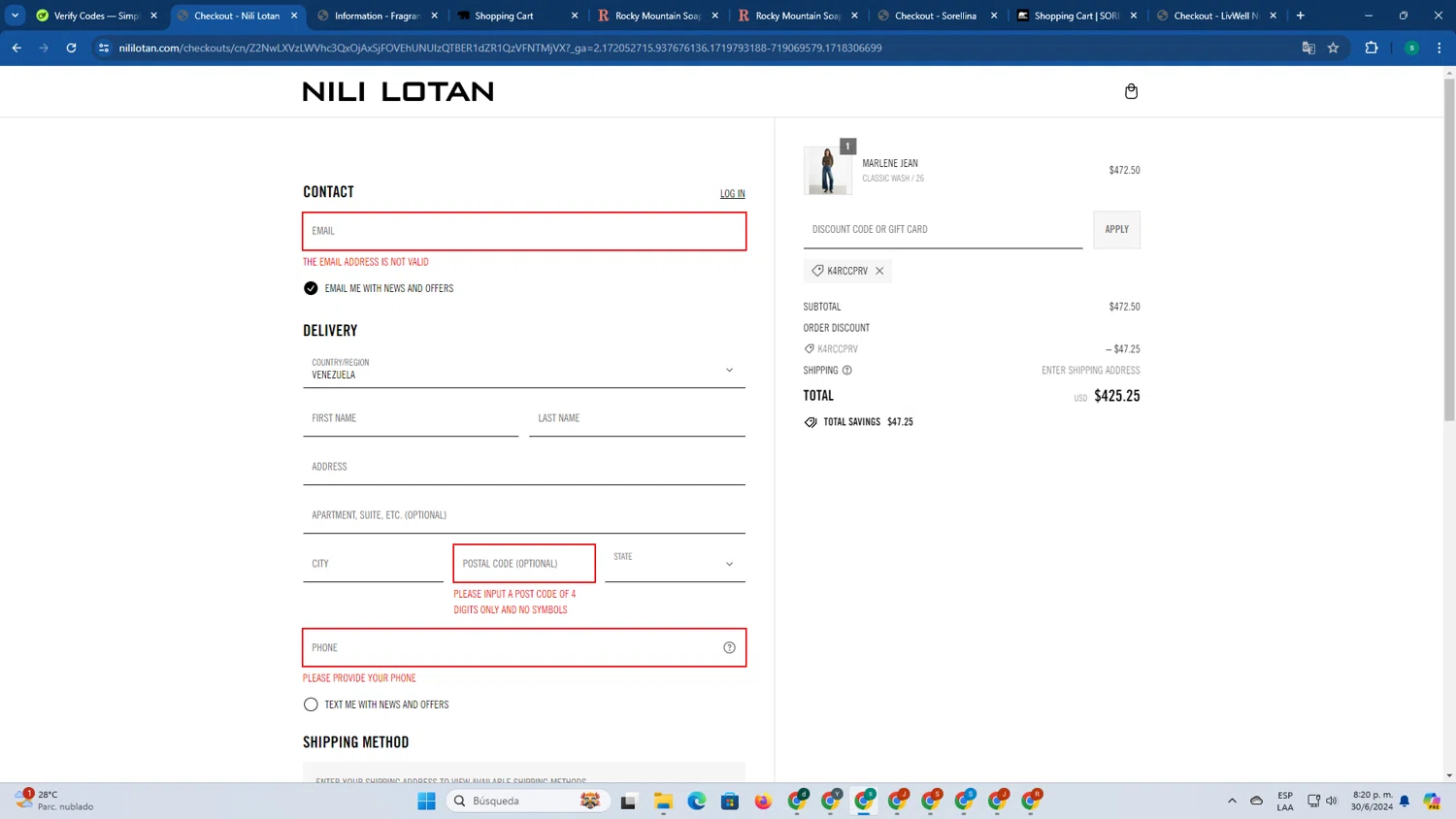Click the Postal Code field
Image resolution: width=1456 pixels, height=819 pixels.
point(524,564)
